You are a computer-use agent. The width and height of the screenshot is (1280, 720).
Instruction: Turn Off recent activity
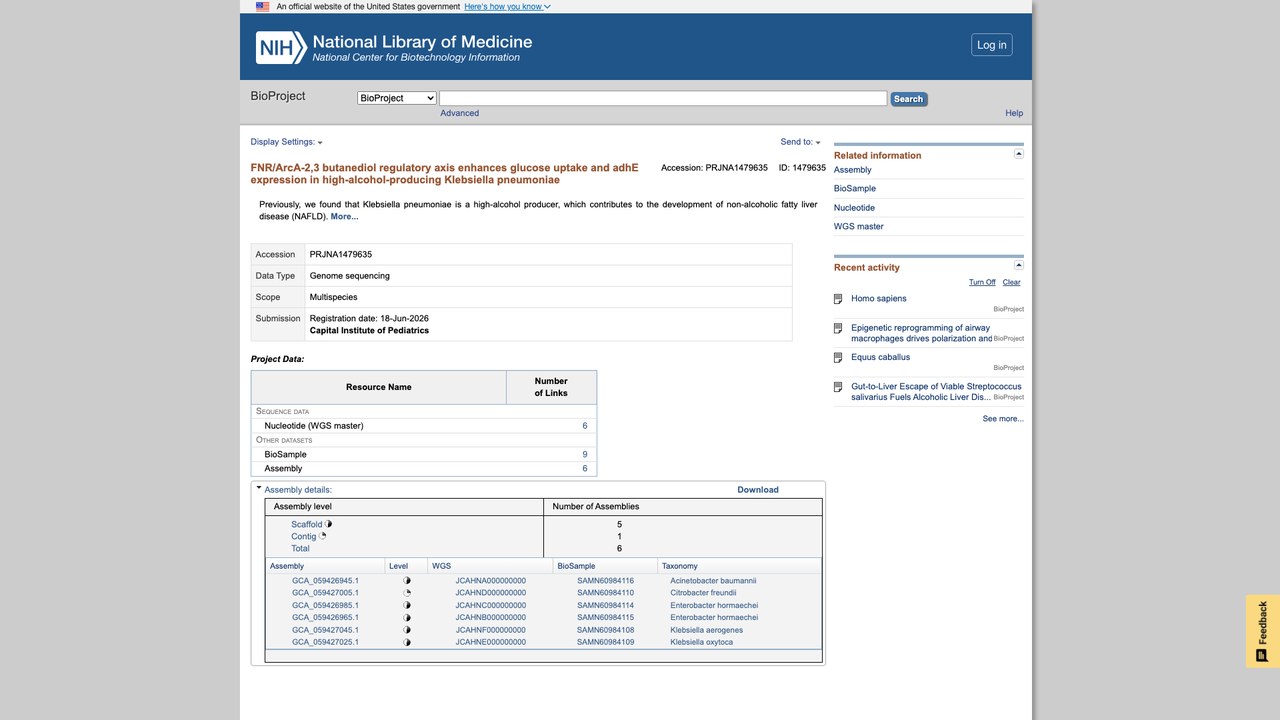[x=982, y=282]
